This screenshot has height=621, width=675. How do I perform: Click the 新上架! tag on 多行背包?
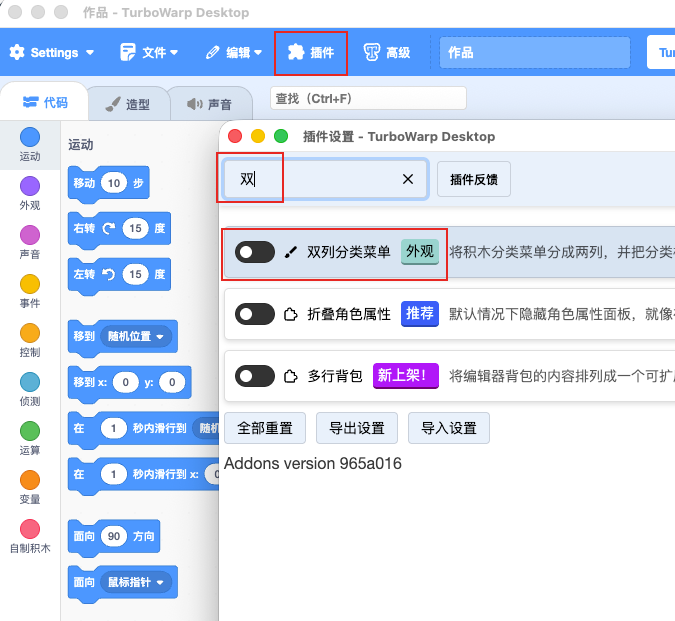[x=406, y=376]
